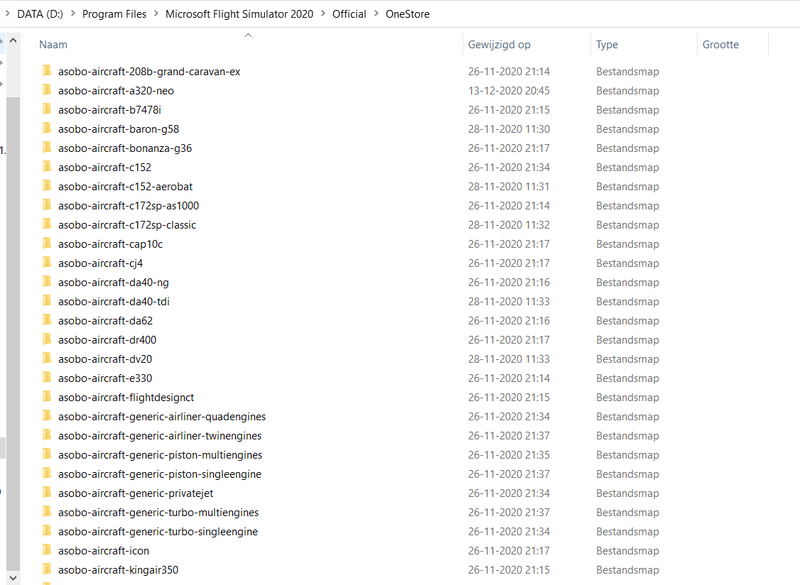Click folder icon of asobo-aircraft-b7478i
The height and width of the screenshot is (585, 800).
[47, 109]
